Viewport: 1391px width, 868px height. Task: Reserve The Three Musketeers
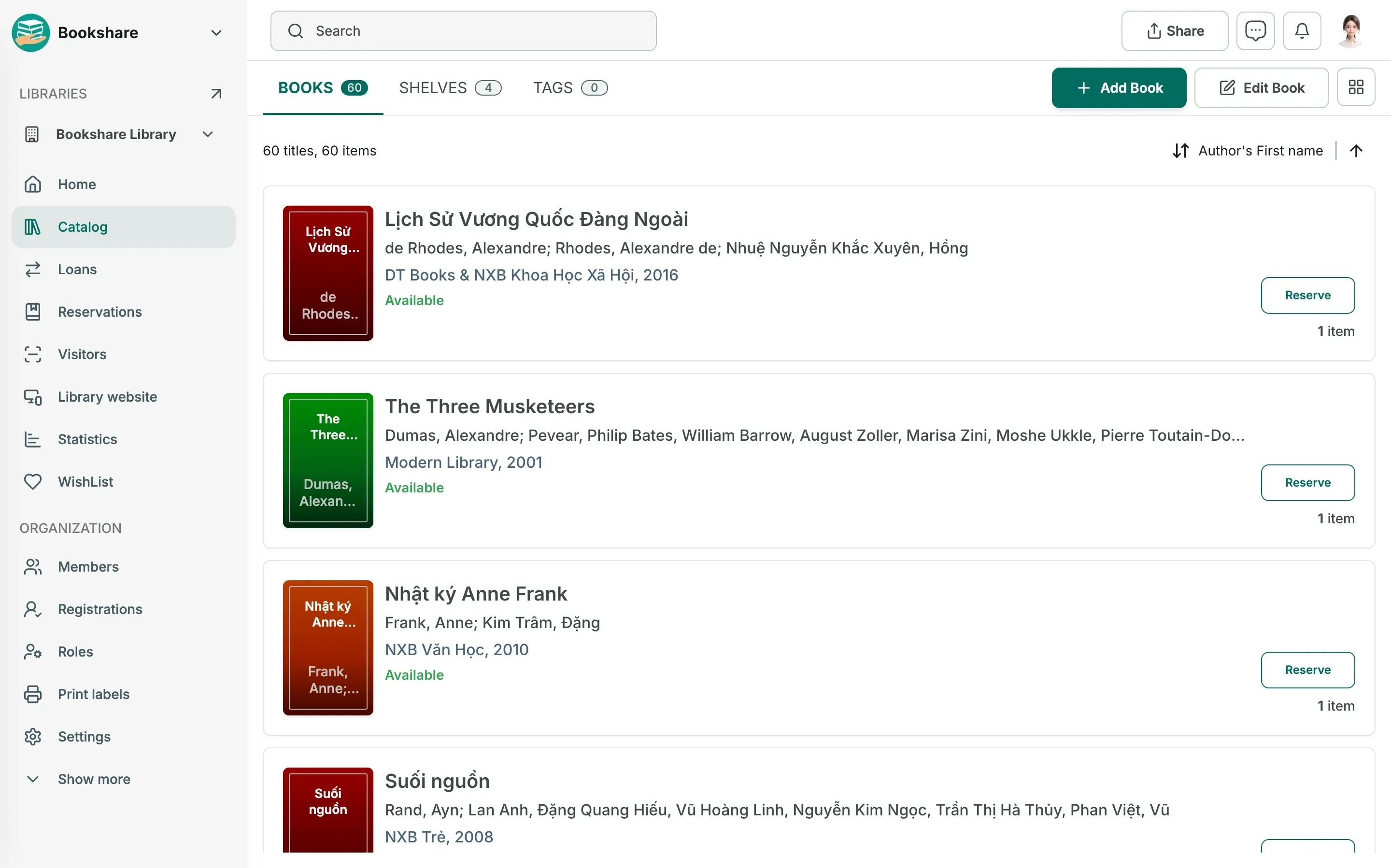1308,482
